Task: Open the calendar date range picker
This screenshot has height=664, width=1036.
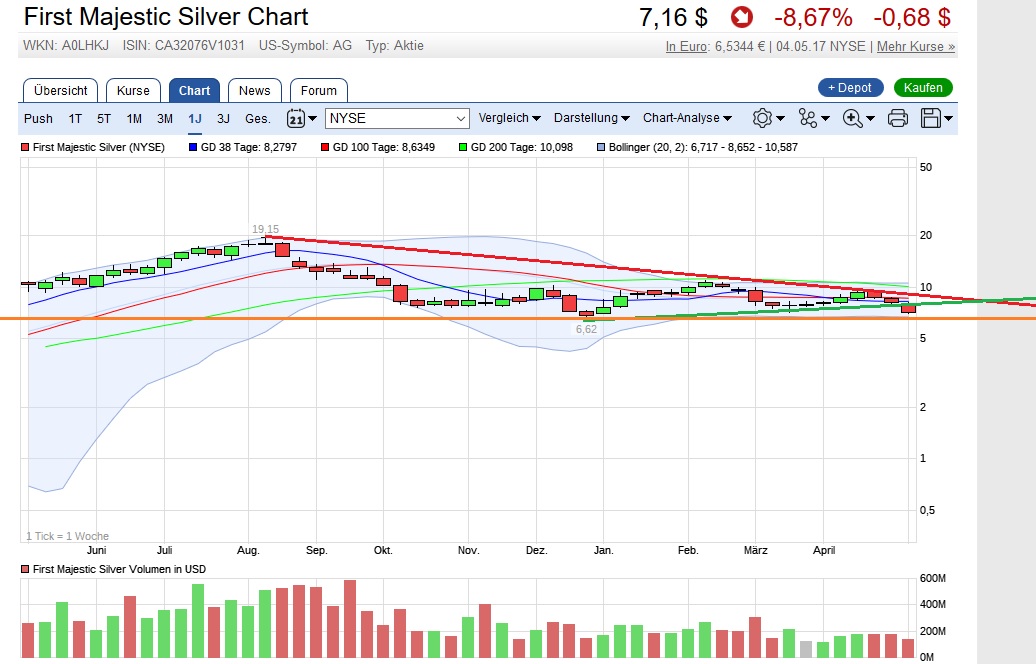Action: click(296, 118)
